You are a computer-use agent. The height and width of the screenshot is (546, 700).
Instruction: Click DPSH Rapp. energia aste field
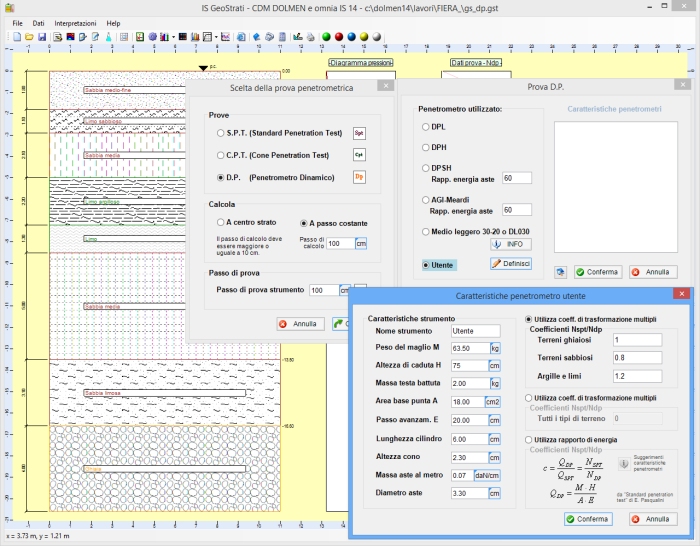pyautogui.click(x=517, y=178)
